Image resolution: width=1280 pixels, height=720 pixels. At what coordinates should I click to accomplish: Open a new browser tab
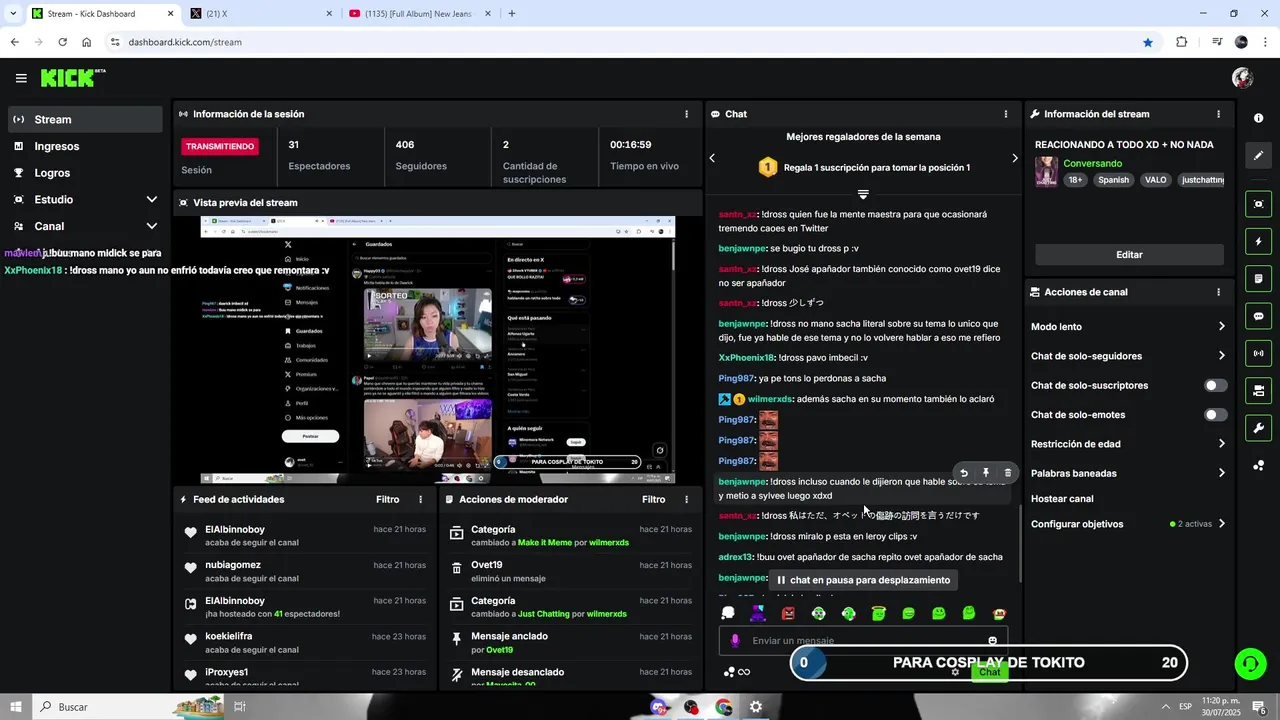(x=512, y=14)
